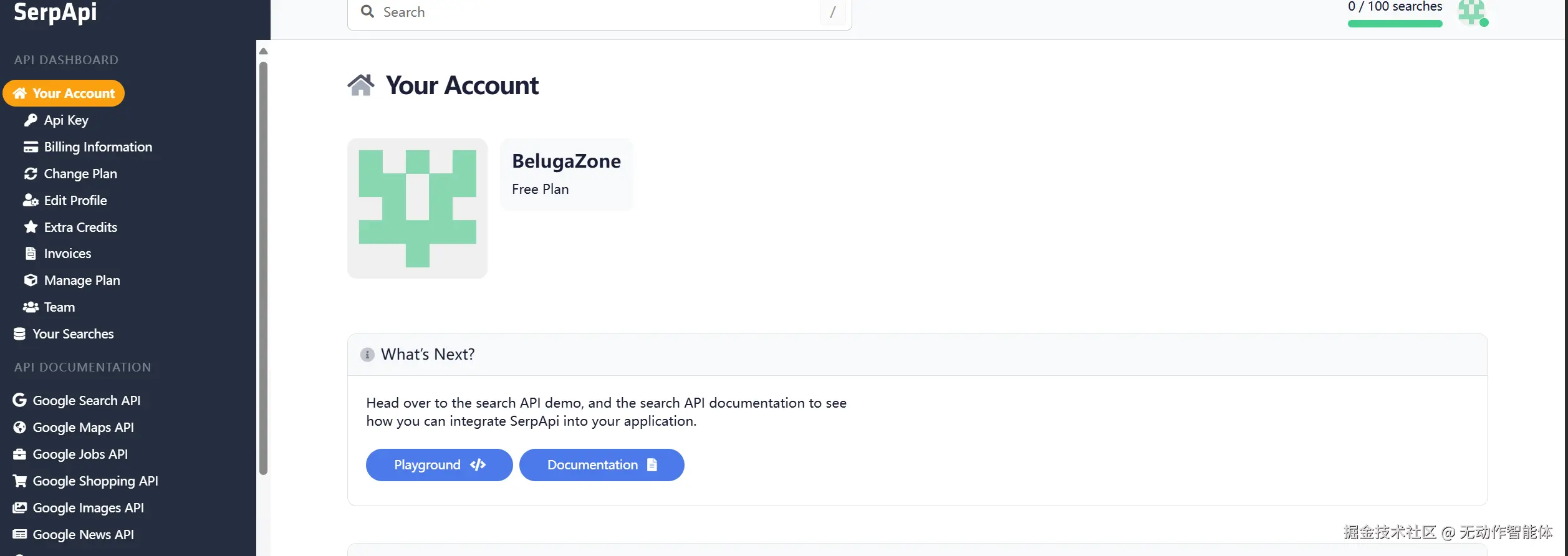Click the searches usage progress bar
Viewport: 1568px width, 556px height.
tap(1395, 24)
